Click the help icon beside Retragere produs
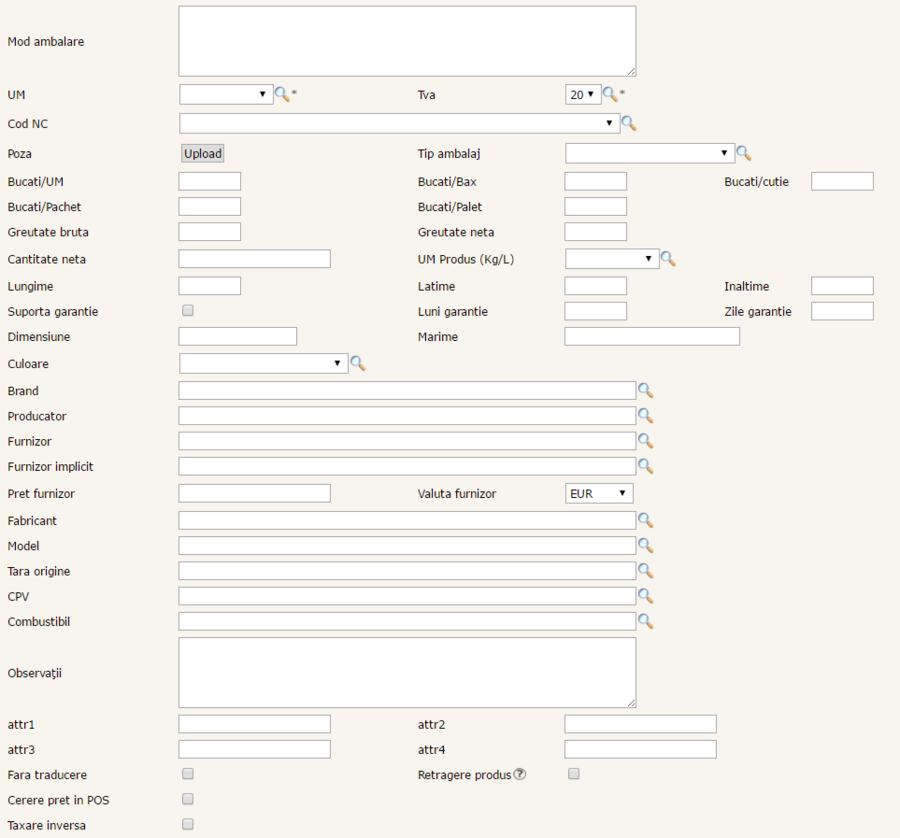 click(x=520, y=774)
